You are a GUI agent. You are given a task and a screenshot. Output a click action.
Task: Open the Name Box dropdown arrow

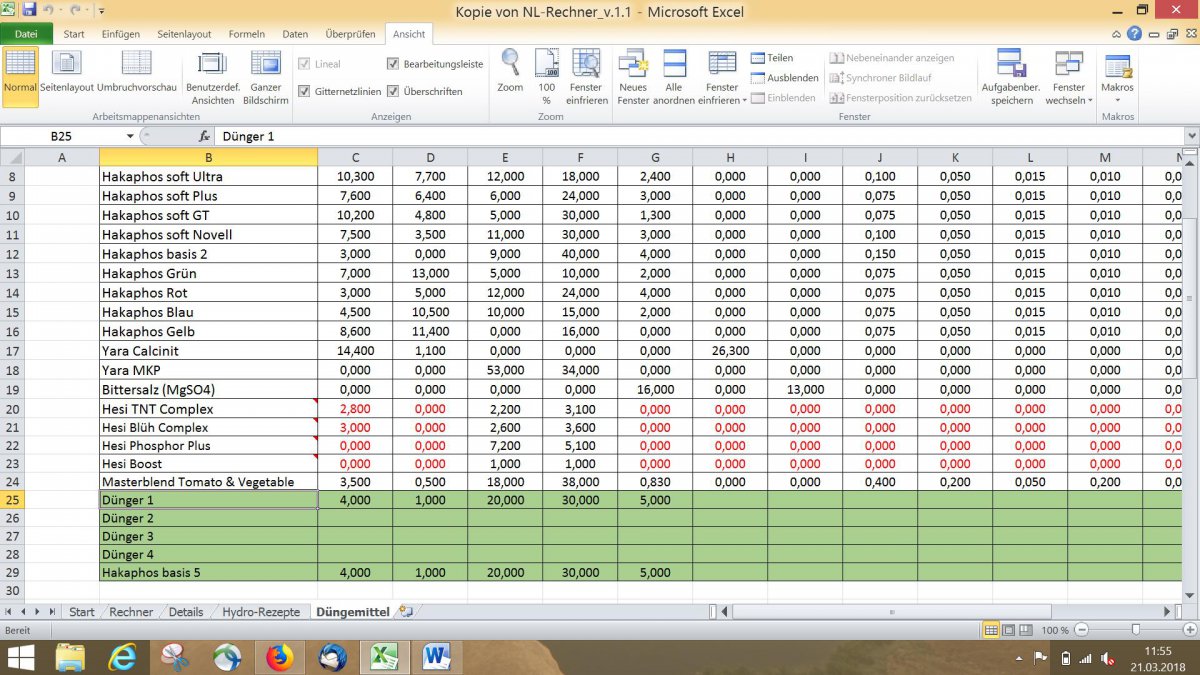tap(130, 136)
